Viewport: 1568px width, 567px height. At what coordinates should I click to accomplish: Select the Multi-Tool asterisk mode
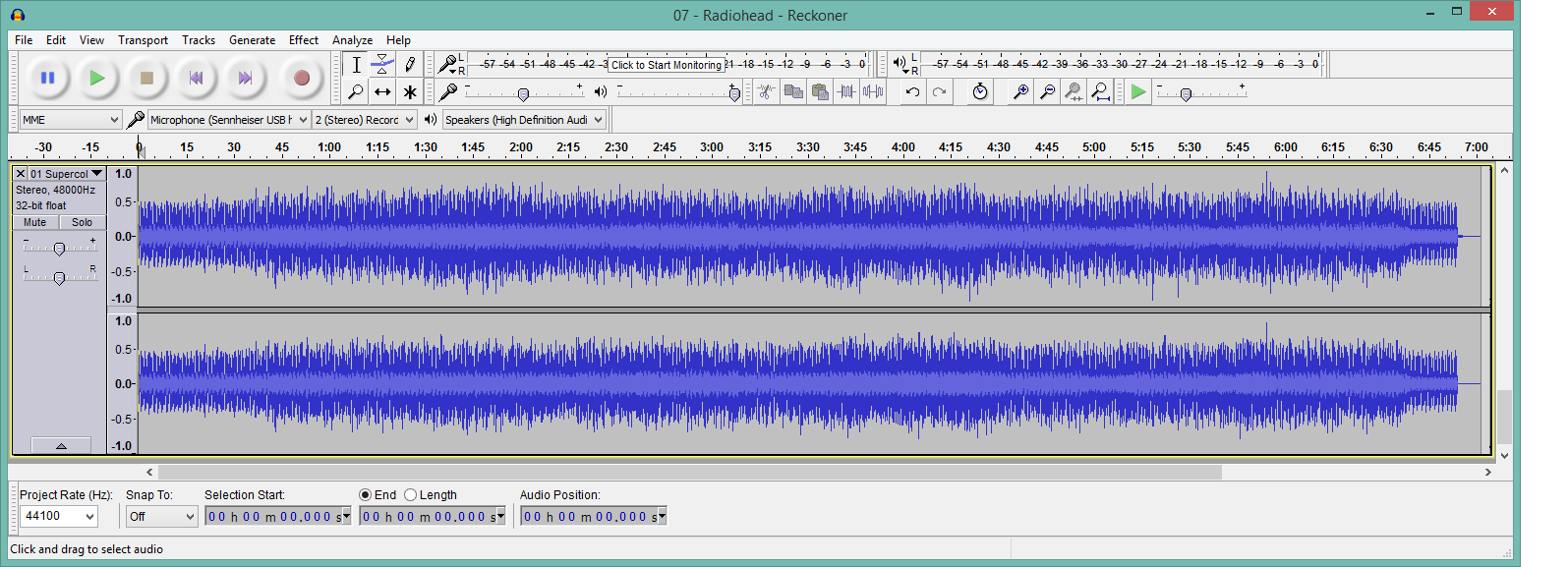tap(410, 91)
